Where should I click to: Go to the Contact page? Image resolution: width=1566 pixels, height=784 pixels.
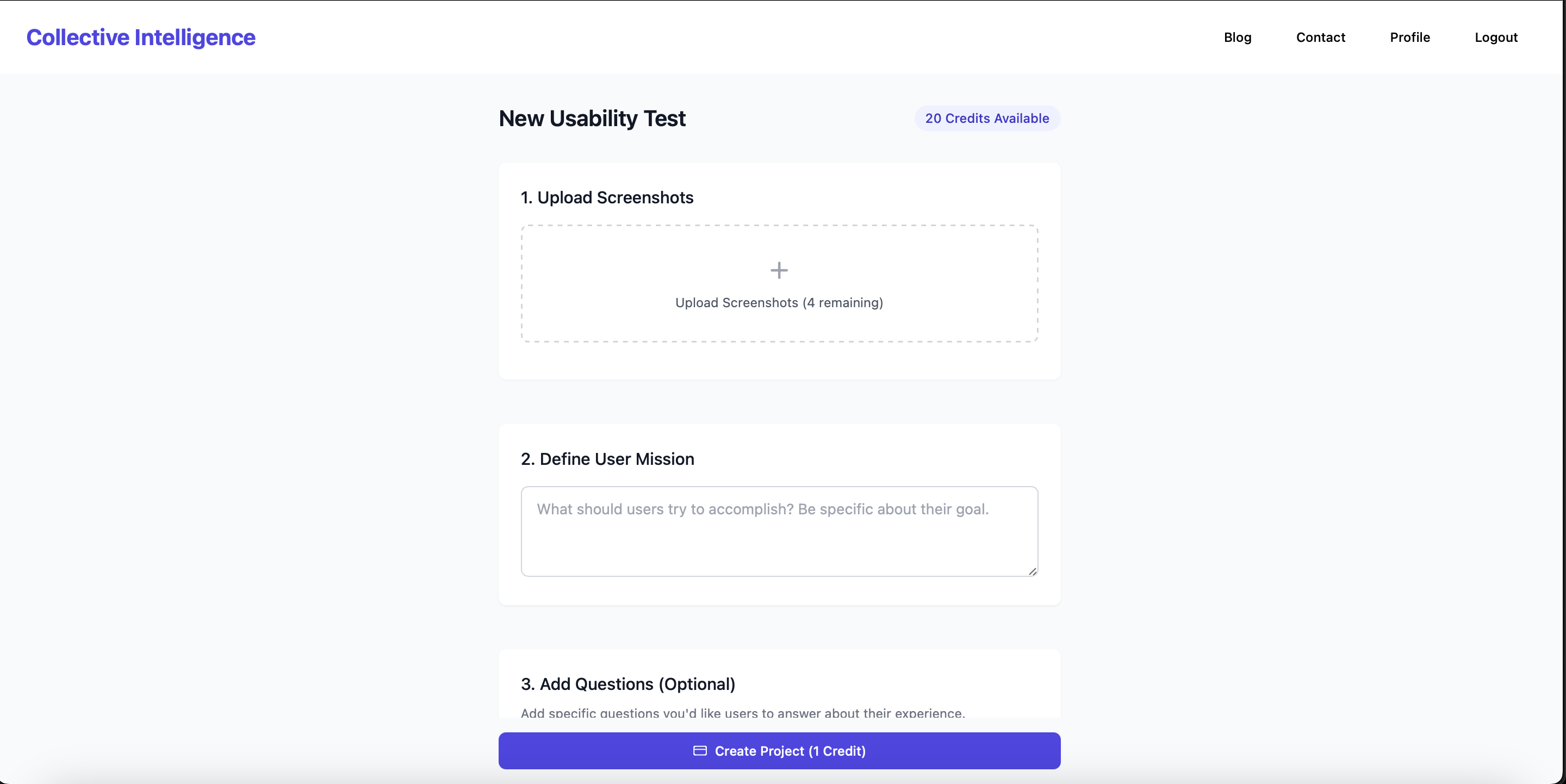point(1320,37)
